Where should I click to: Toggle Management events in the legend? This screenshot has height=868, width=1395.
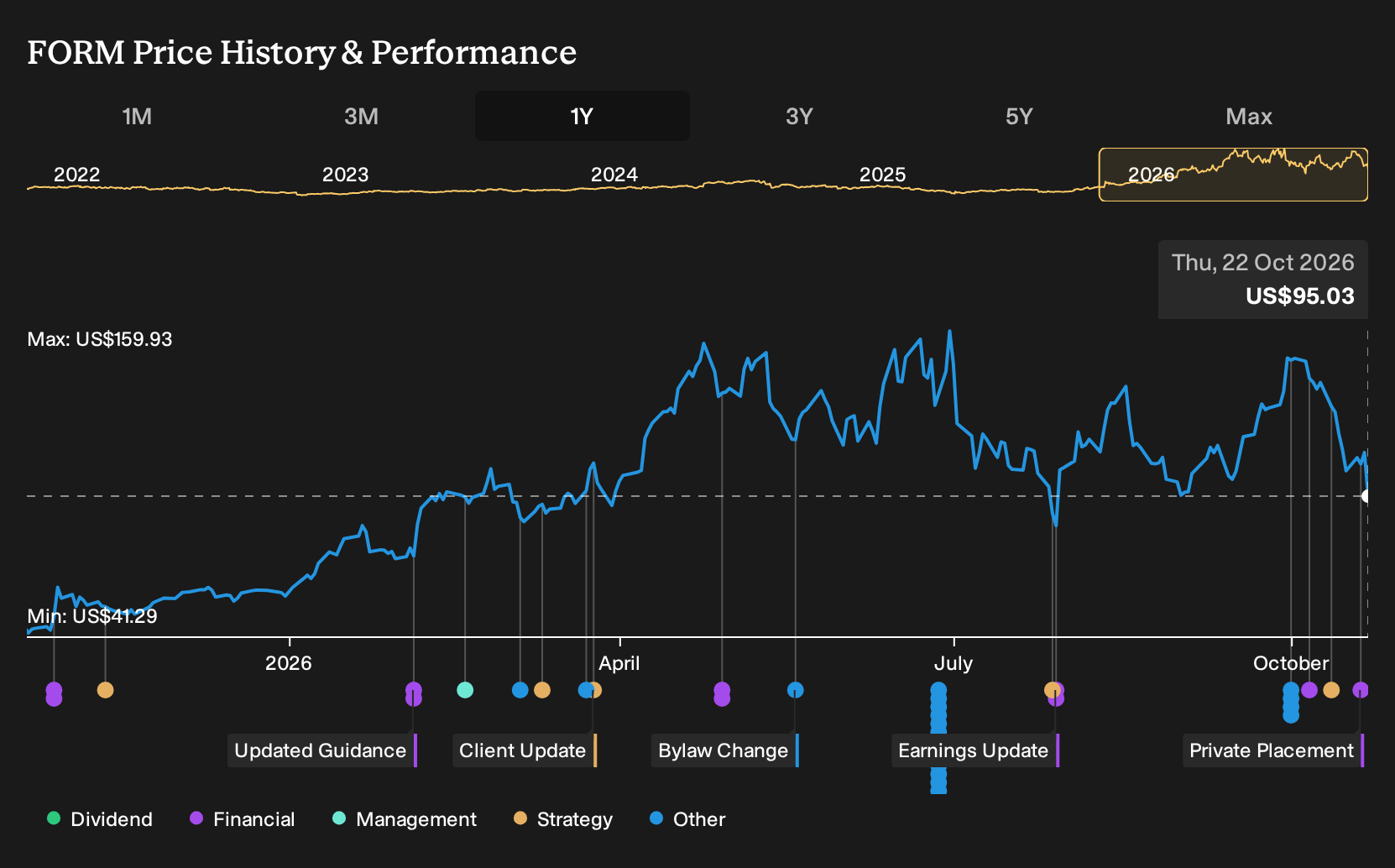405,819
